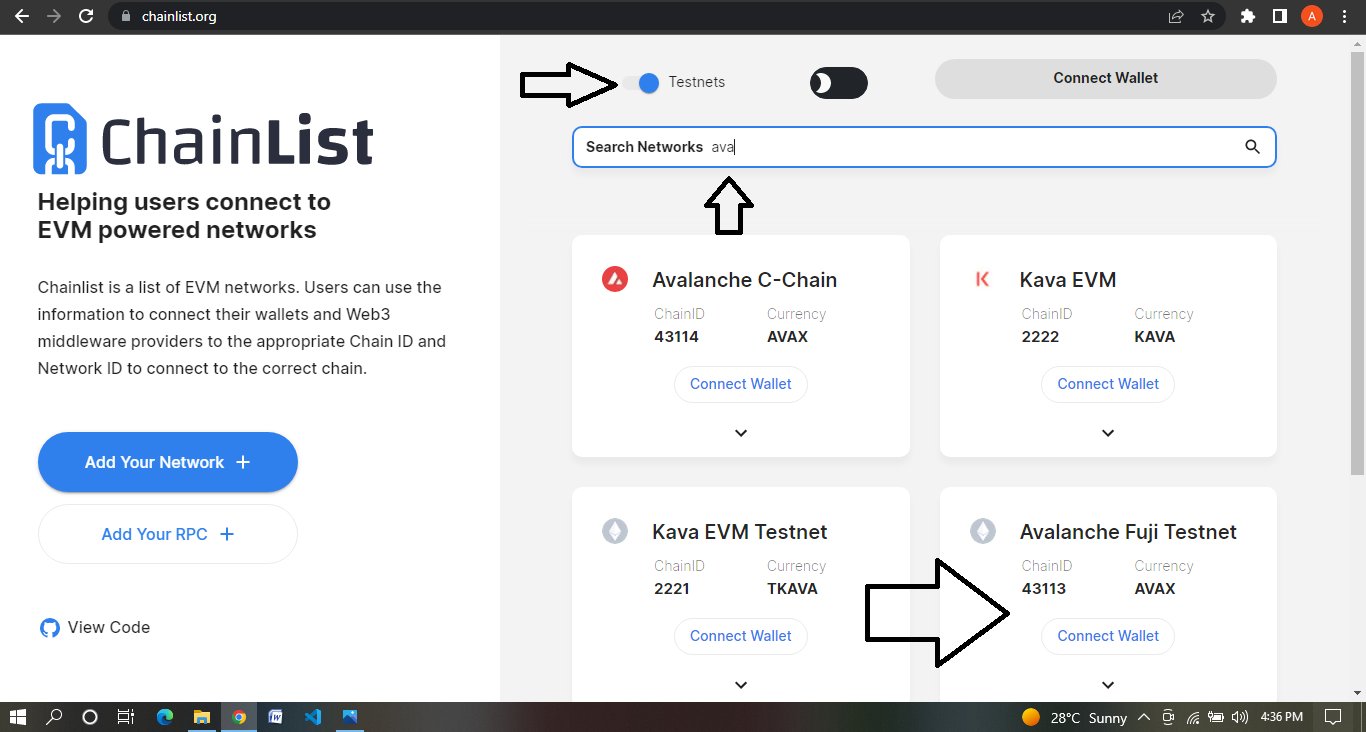The width and height of the screenshot is (1366, 732).
Task: Open Windows search from the taskbar
Action: click(54, 717)
